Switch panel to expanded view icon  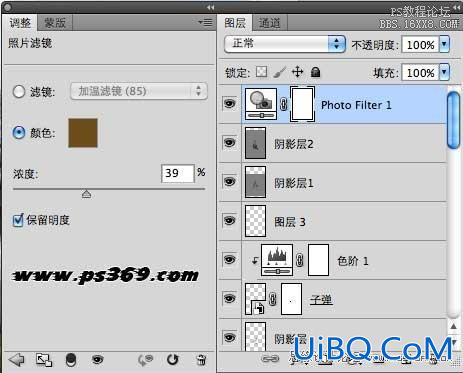(44, 360)
